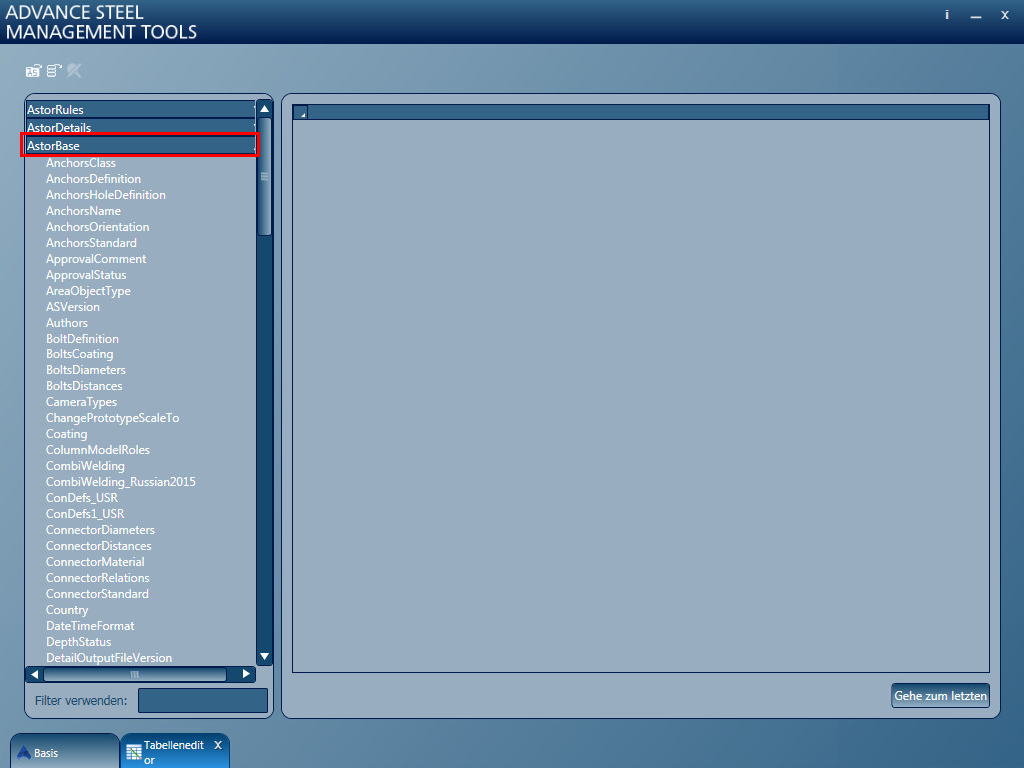Select the CombiWelding table

coord(85,466)
